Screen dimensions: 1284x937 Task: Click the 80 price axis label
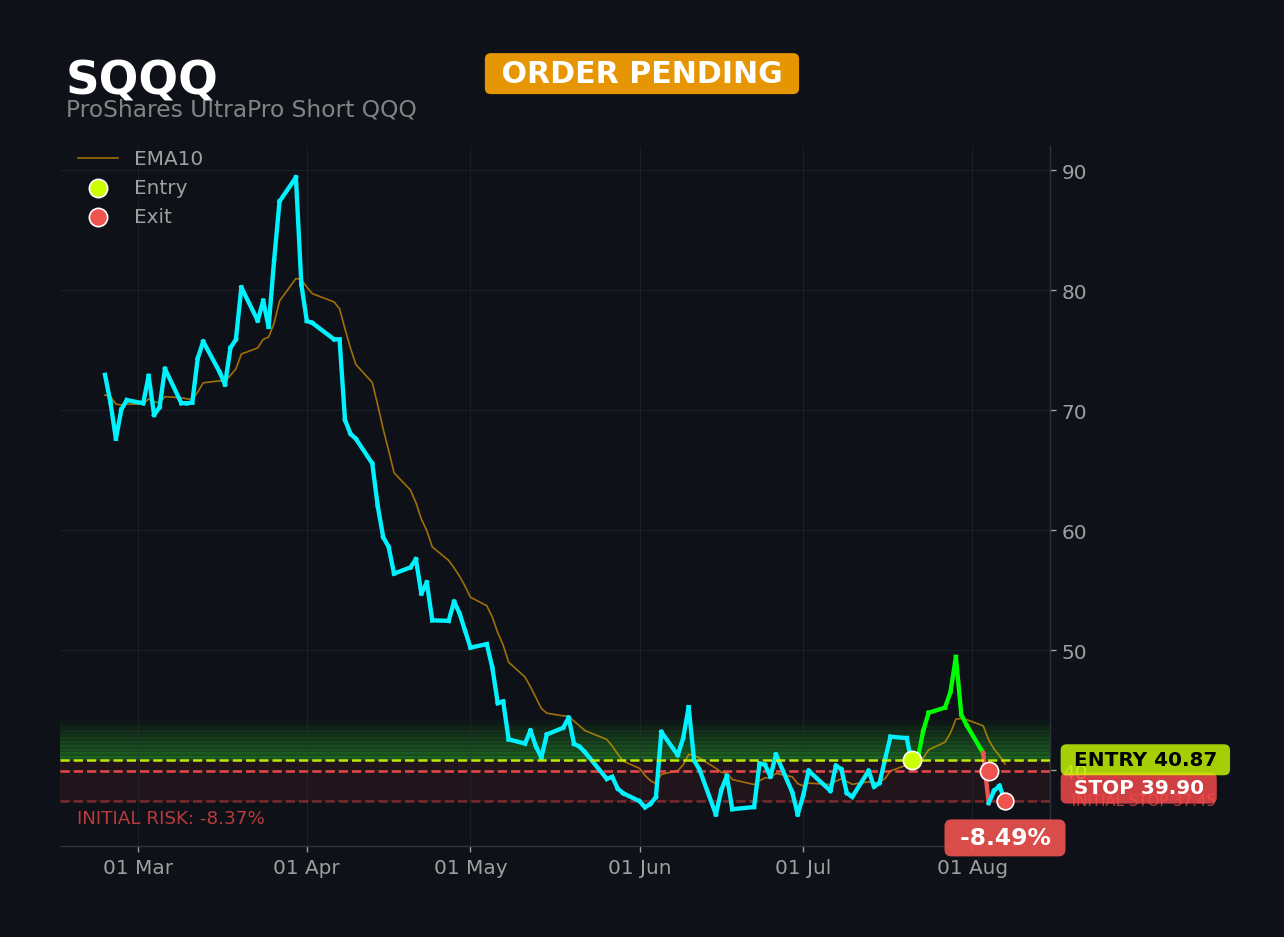coord(1074,291)
